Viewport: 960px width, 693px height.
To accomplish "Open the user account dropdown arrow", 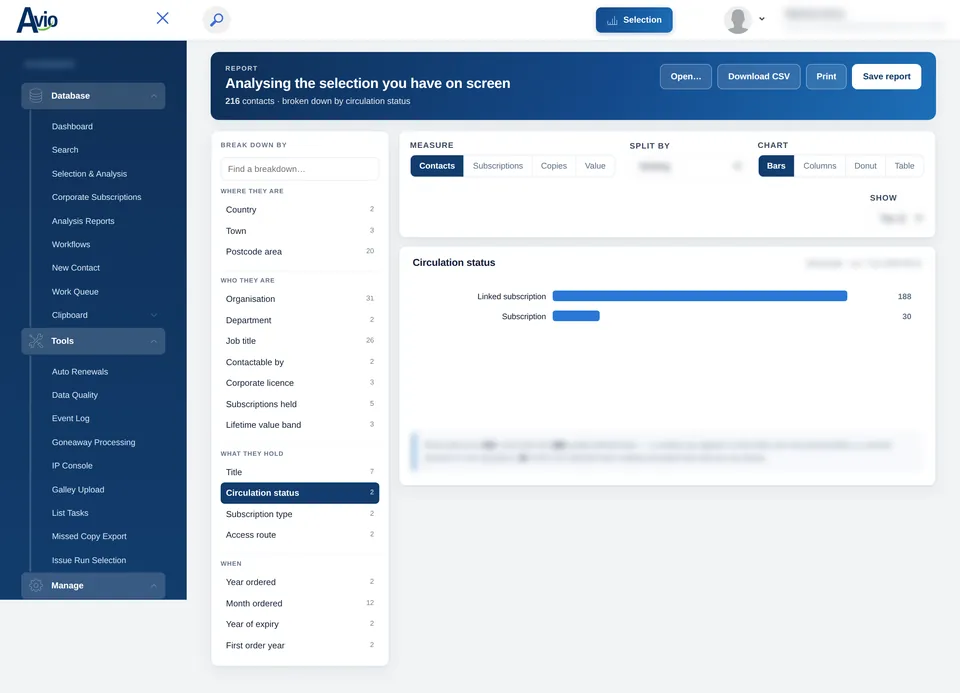I will point(762,19).
